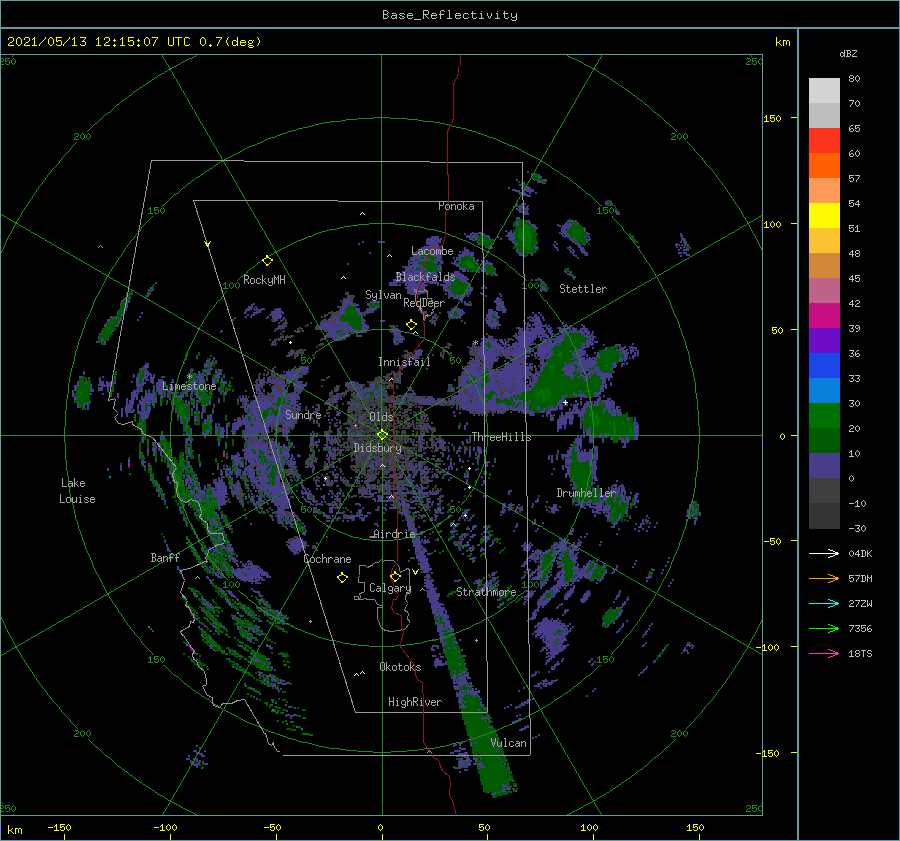Pick the tan 45–48 dBZ color swatch
Image resolution: width=900 pixels, height=841 pixels.
tap(824, 265)
